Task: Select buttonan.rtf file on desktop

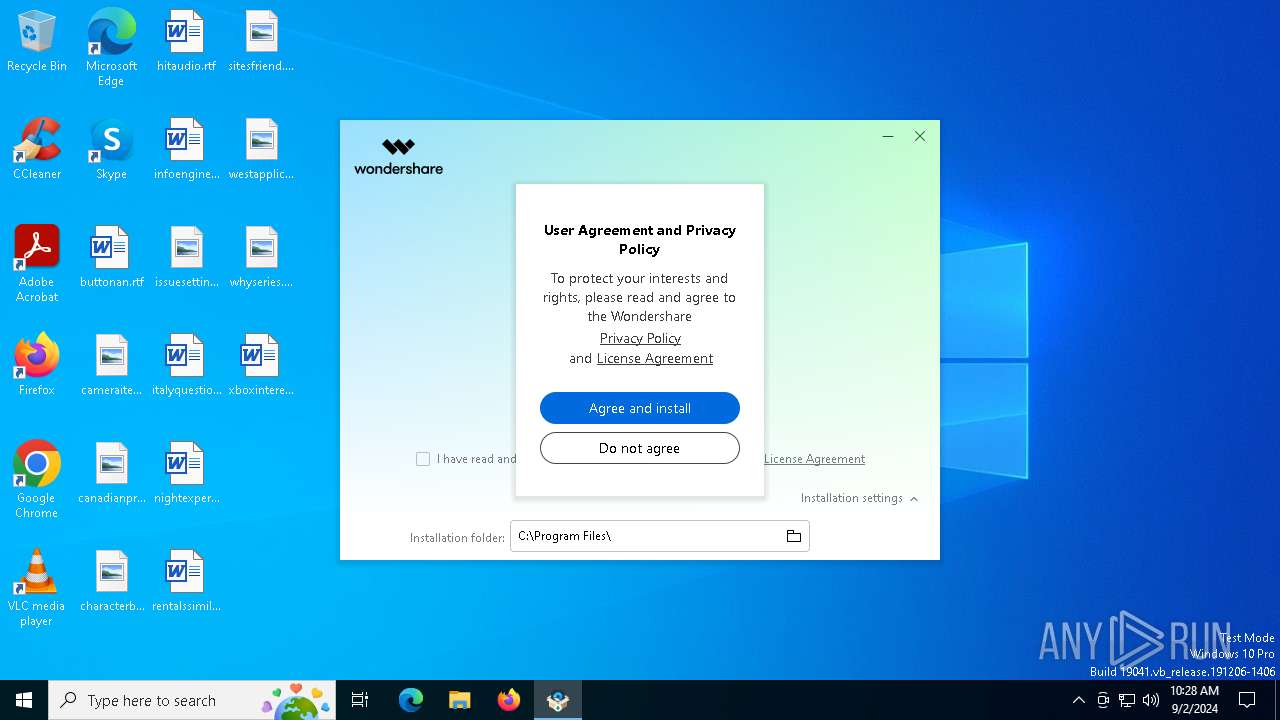Action: point(111,258)
